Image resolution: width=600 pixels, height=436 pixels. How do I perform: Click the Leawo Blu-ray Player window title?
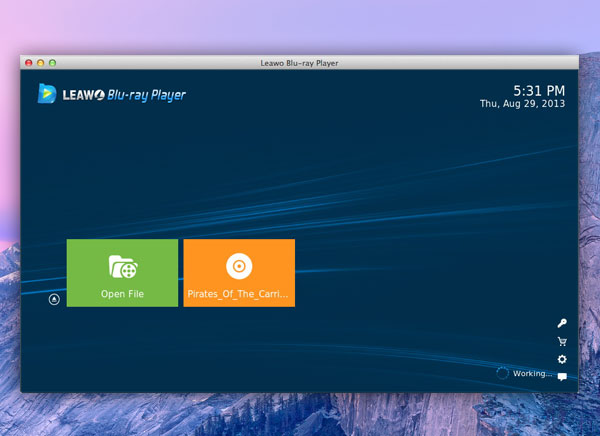point(299,63)
